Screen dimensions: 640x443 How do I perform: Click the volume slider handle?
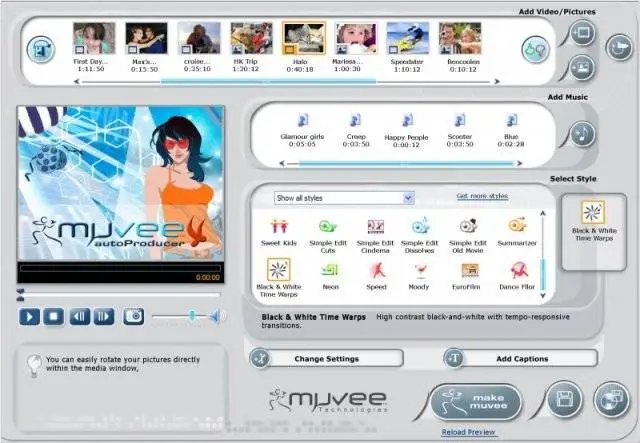point(191,316)
